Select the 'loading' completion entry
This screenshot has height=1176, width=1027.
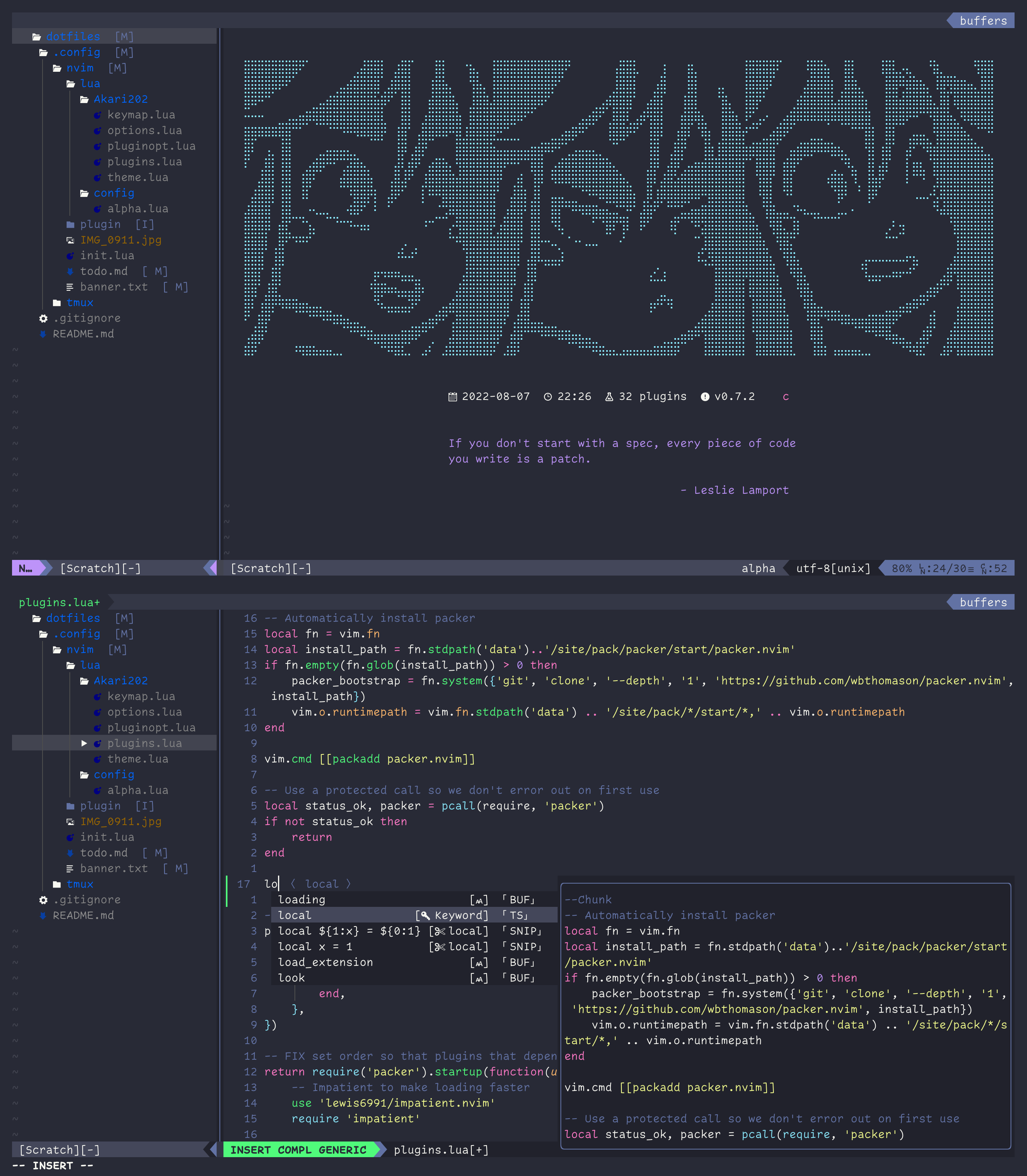pos(301,900)
